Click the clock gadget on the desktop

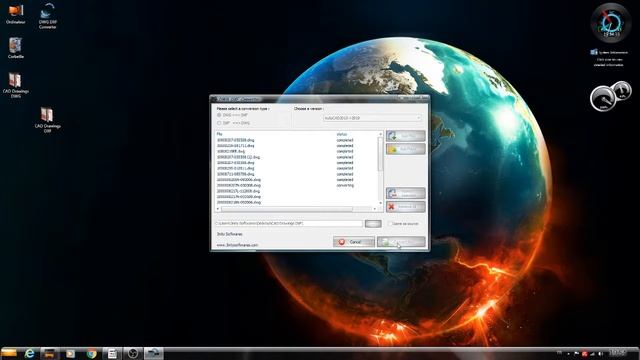pyautogui.click(x=611, y=23)
